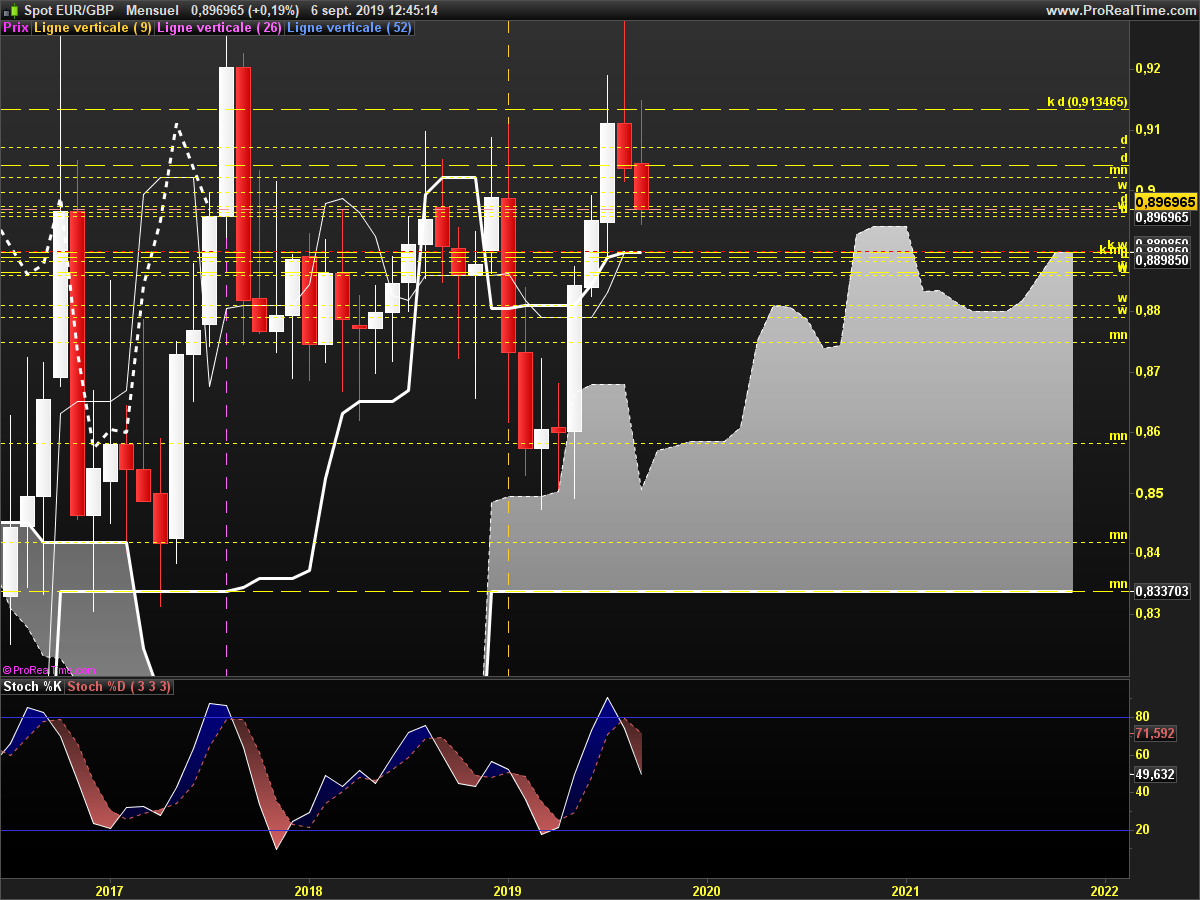The height and width of the screenshot is (900, 1200).
Task: Click the 40 level on stochastic axis
Action: click(x=1142, y=792)
